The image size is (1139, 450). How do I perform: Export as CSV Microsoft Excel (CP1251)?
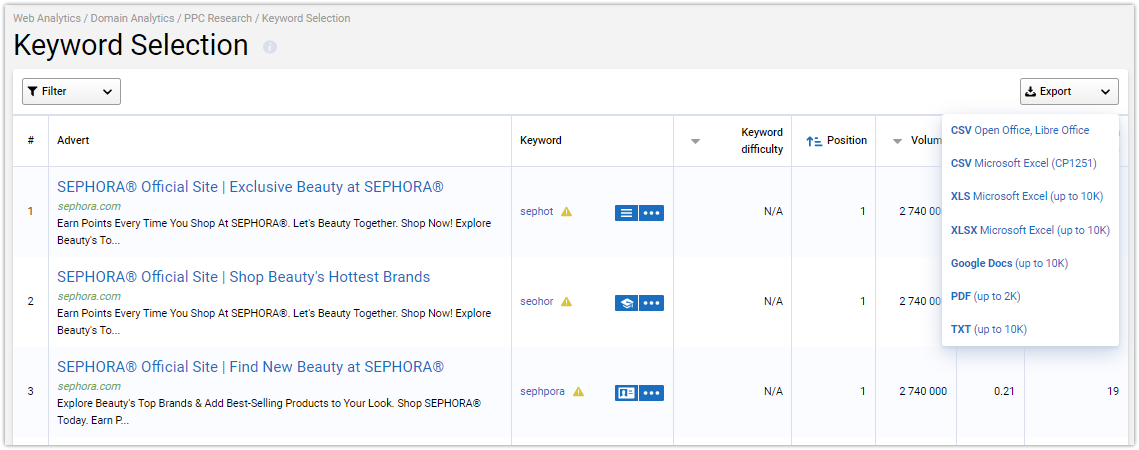pyautogui.click(x=1024, y=164)
